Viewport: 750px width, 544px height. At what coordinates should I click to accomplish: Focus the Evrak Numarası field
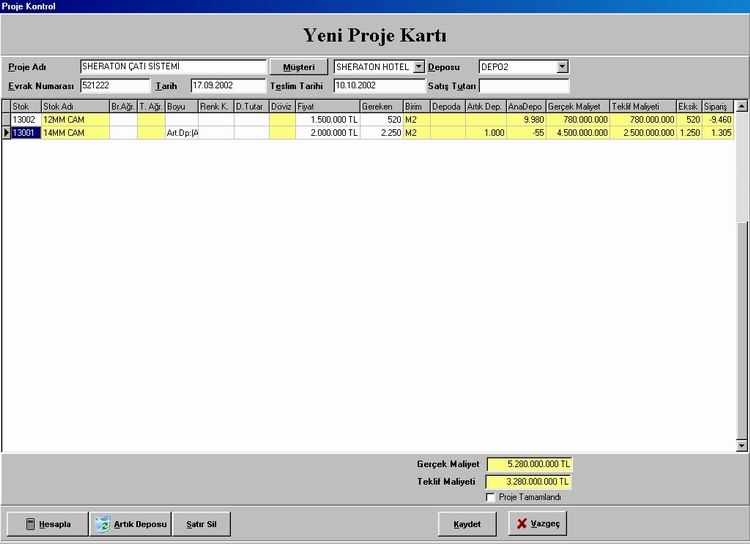[114, 86]
